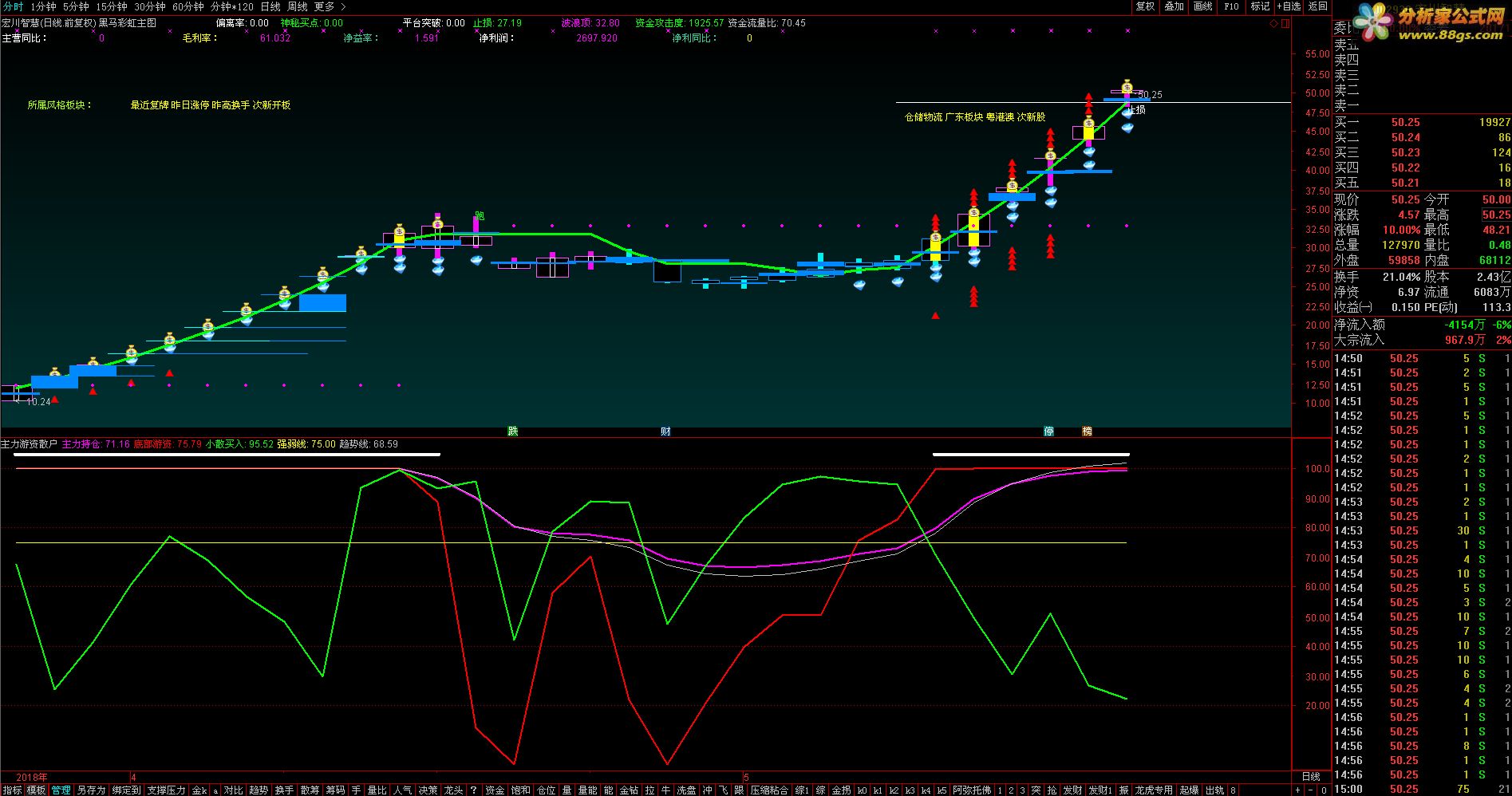Viewport: 1512px width, 796px height.
Task: Click the 50.25 price in the 买一 row
Action: tap(1405, 122)
